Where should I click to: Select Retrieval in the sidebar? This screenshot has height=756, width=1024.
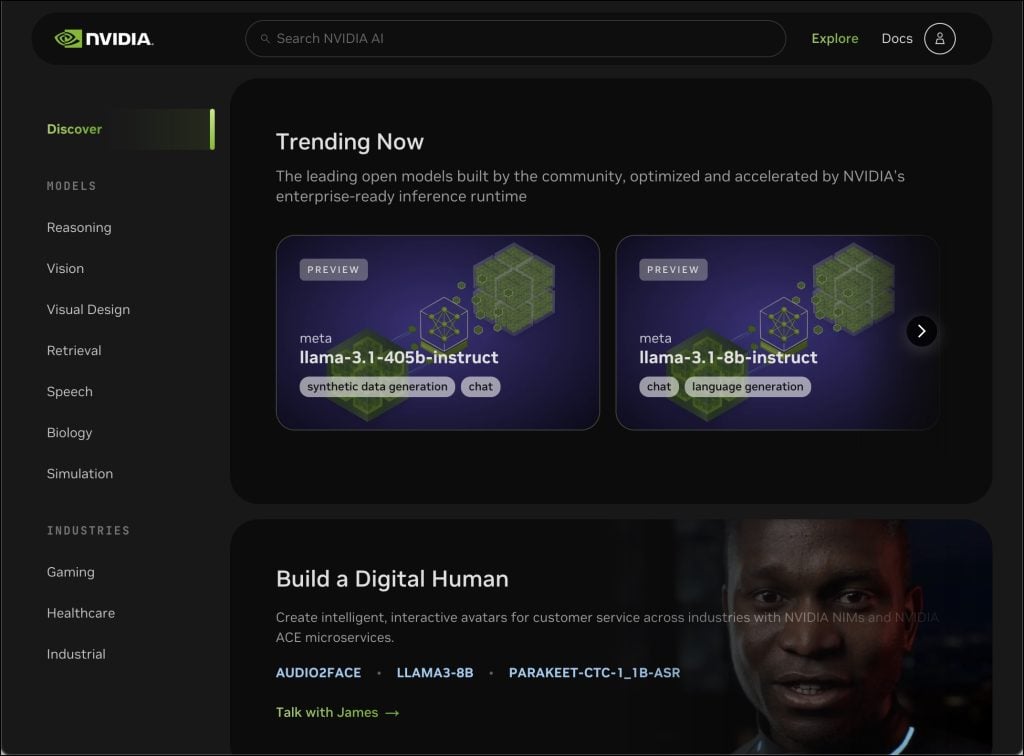click(x=74, y=351)
